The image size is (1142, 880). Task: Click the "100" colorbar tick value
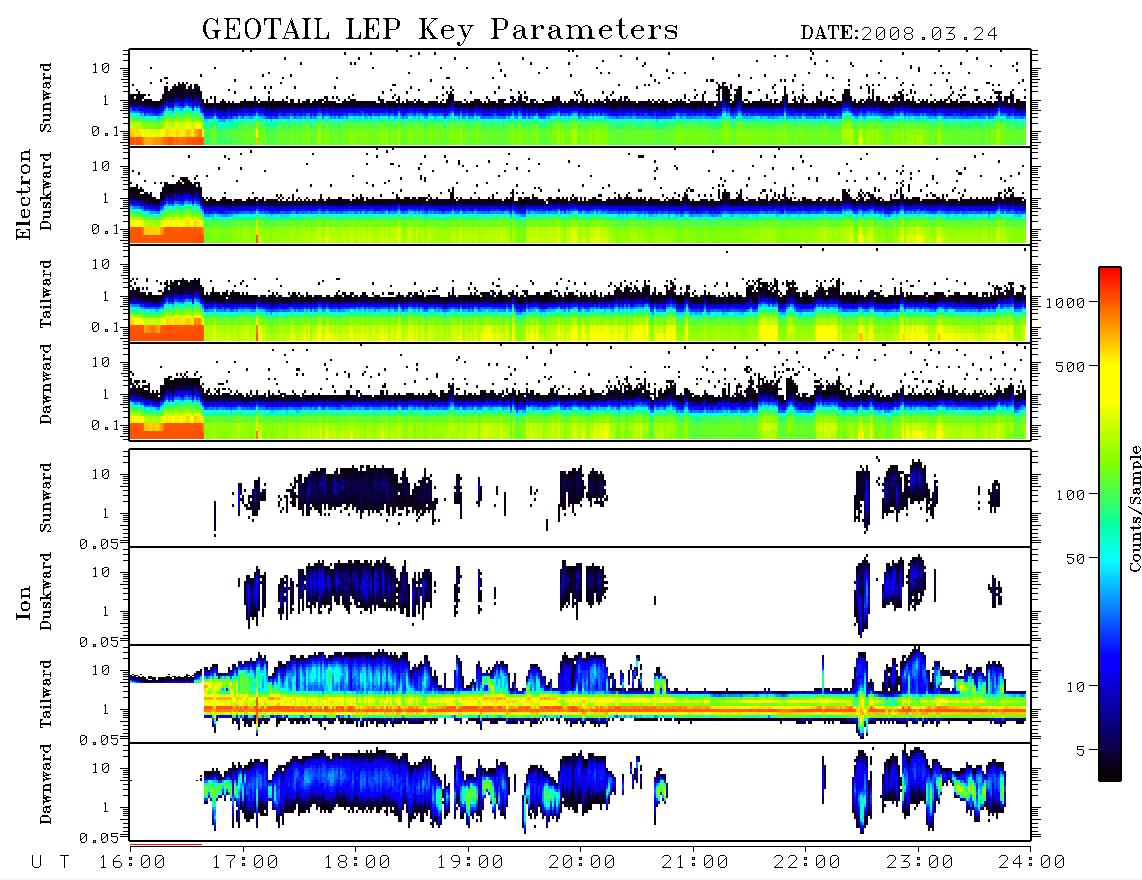coord(1070,495)
